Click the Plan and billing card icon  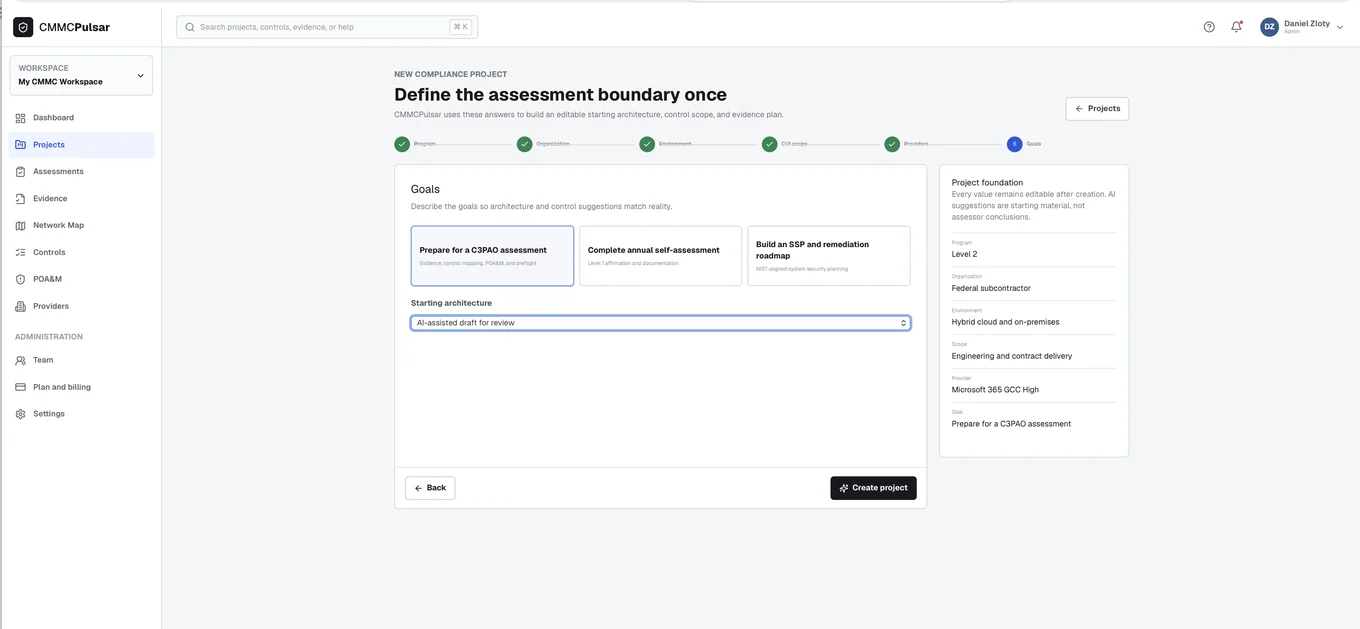point(20,387)
